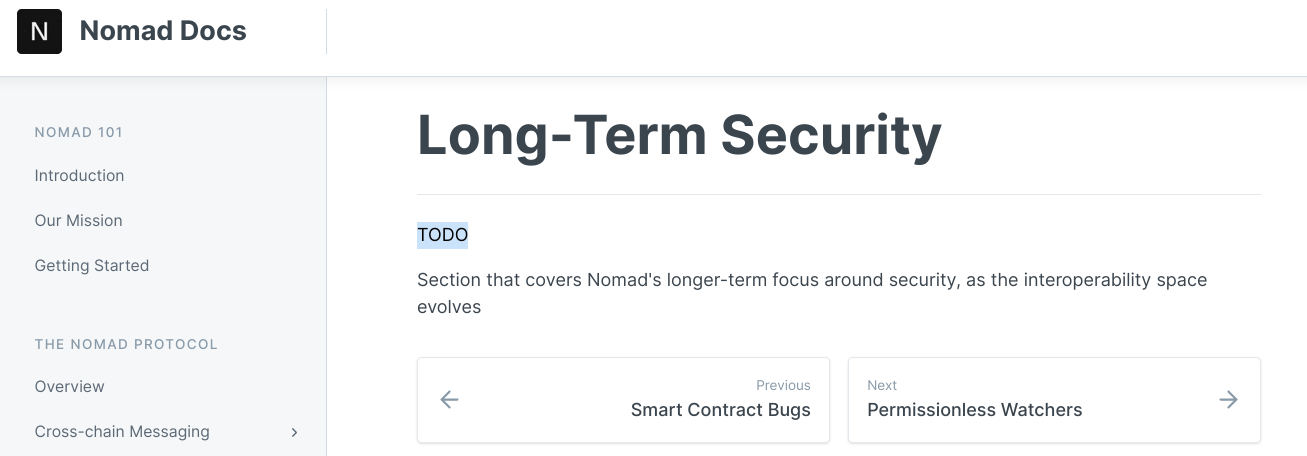Click the Nomad 'N' logo icon
Screen dimensions: 1307x456
[39, 31]
